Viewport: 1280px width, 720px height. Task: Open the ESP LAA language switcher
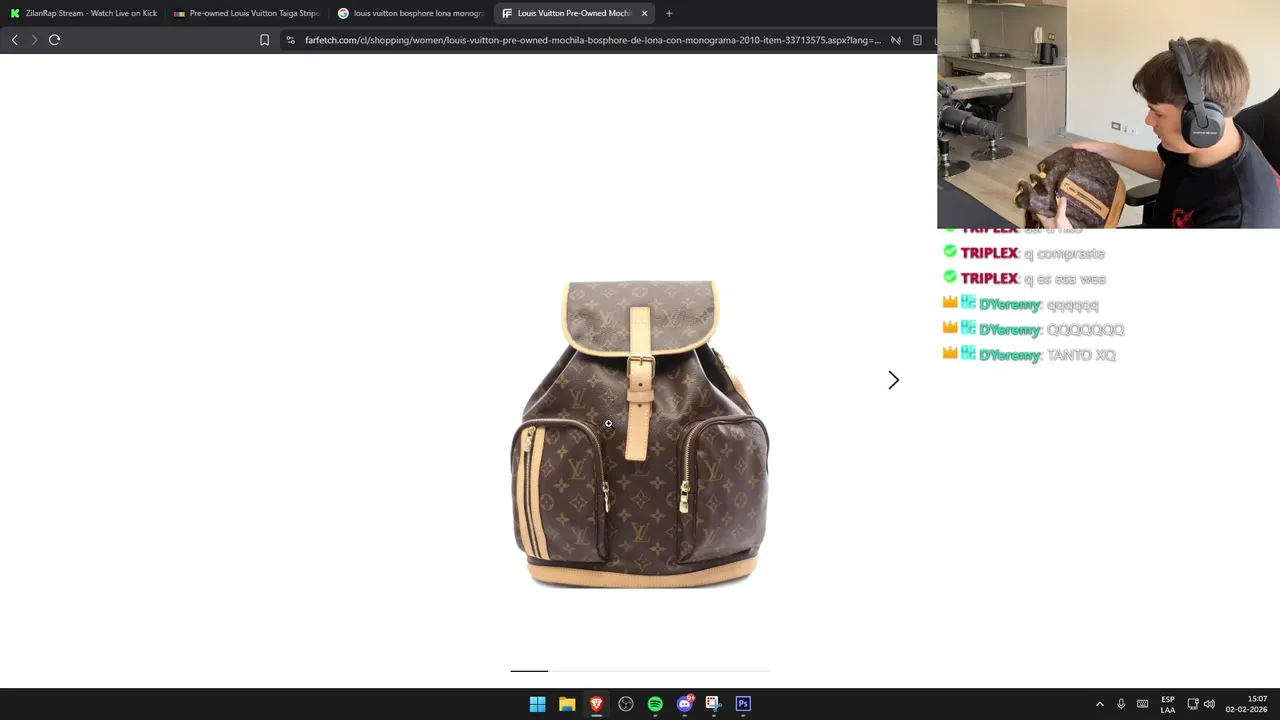1168,704
